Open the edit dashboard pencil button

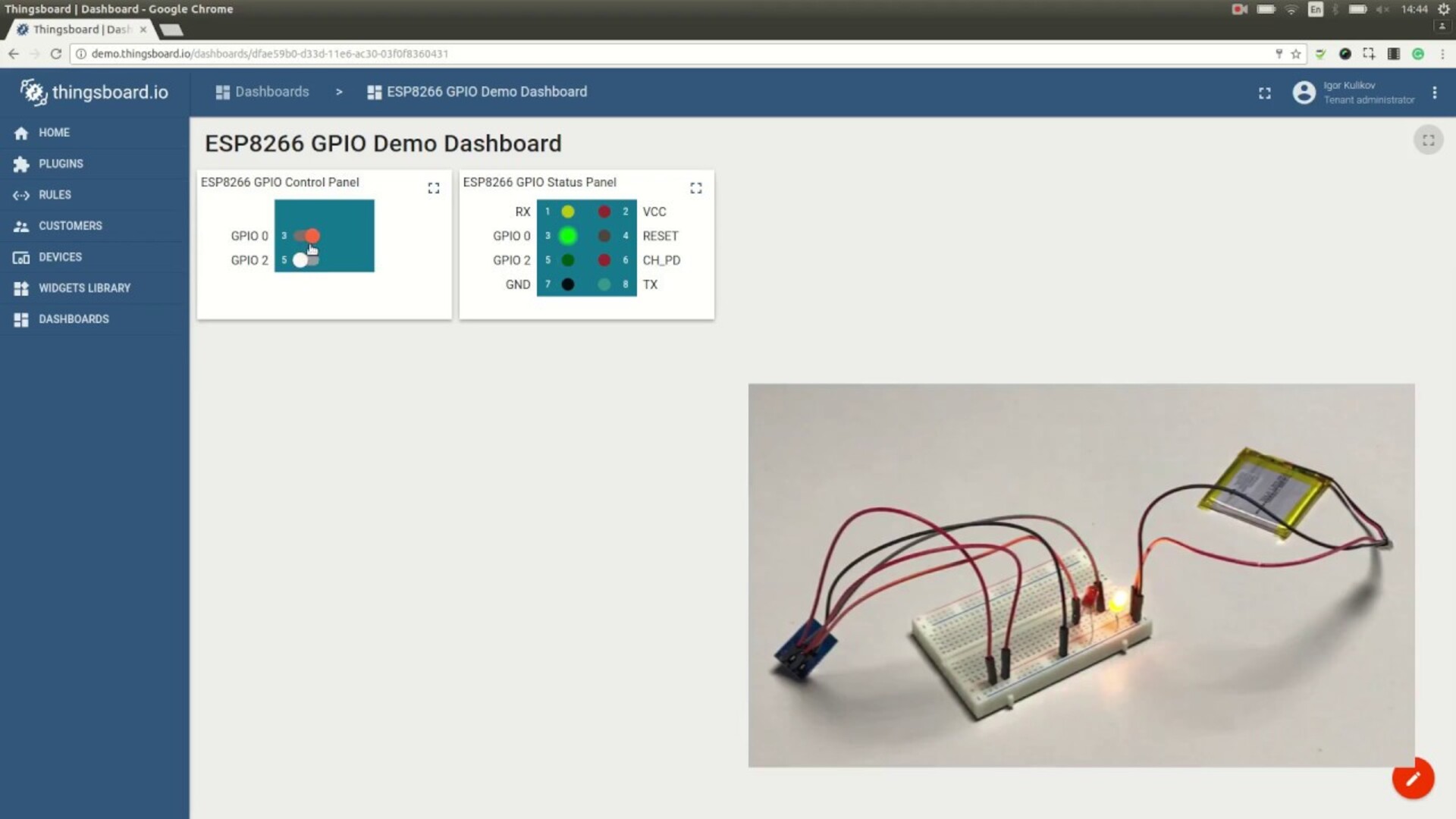click(1412, 777)
